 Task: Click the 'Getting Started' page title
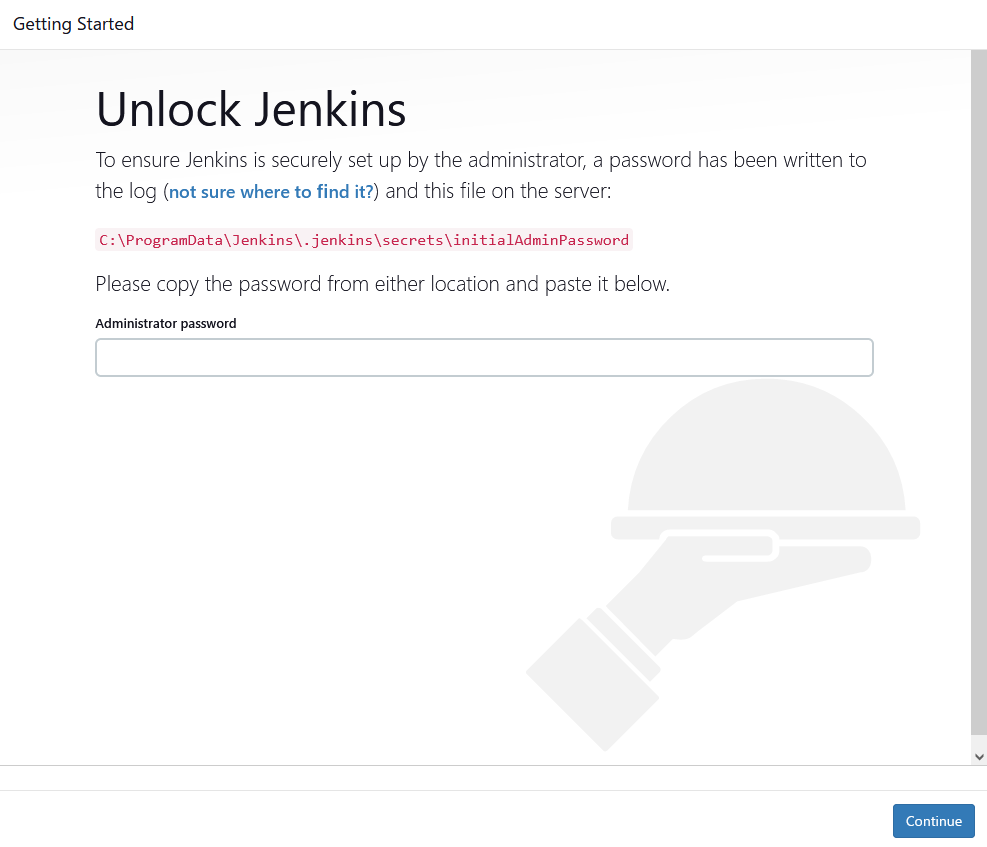coord(73,23)
